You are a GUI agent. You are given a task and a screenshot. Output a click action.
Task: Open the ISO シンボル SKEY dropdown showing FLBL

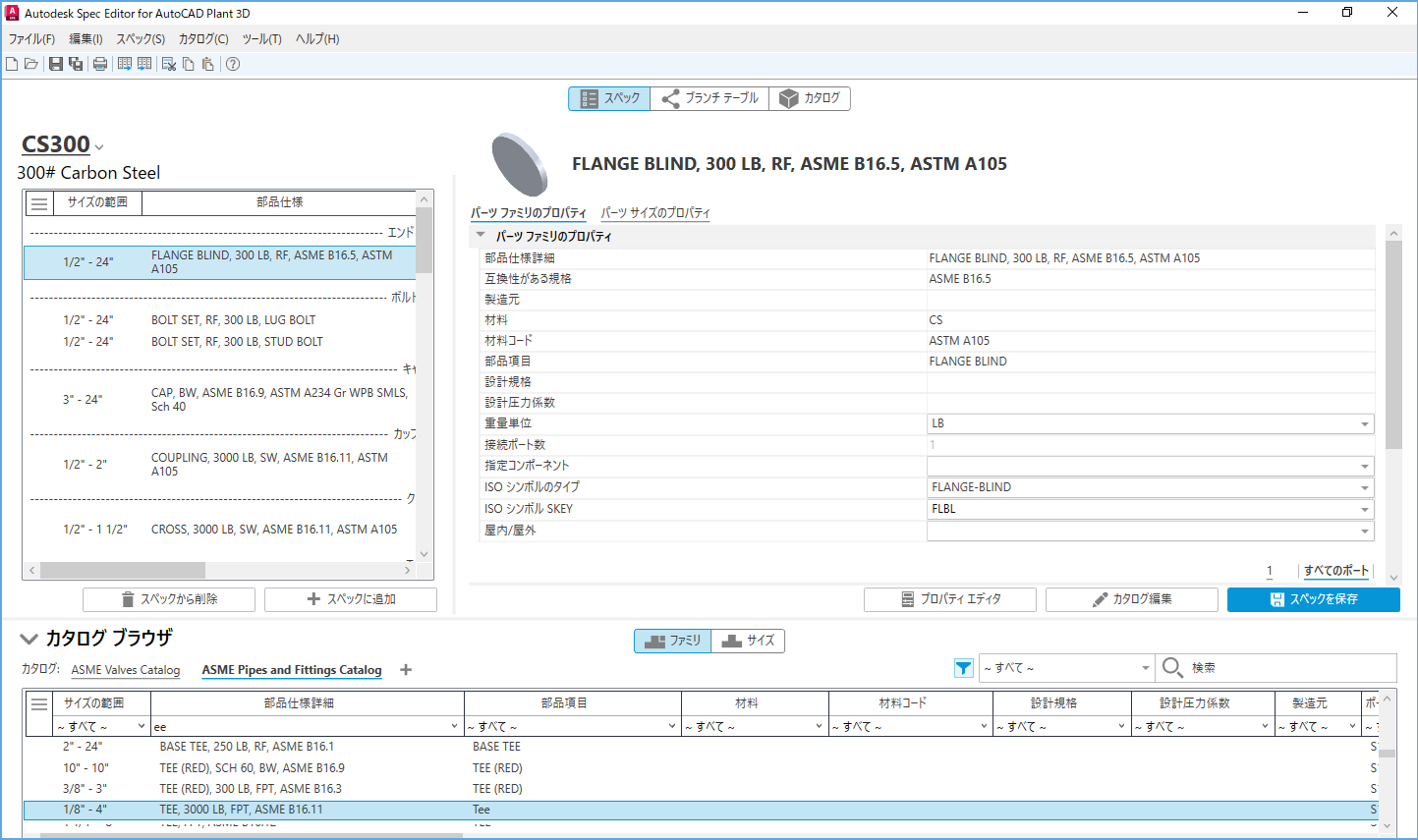tap(1150, 509)
